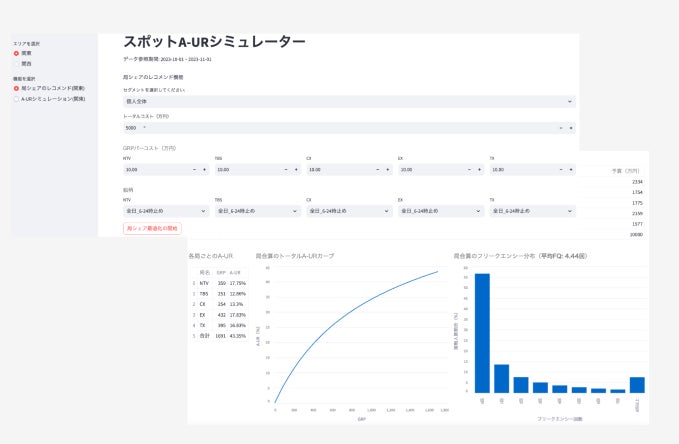
Task: Decrease total cost with the minus stepper
Action: pos(561,128)
